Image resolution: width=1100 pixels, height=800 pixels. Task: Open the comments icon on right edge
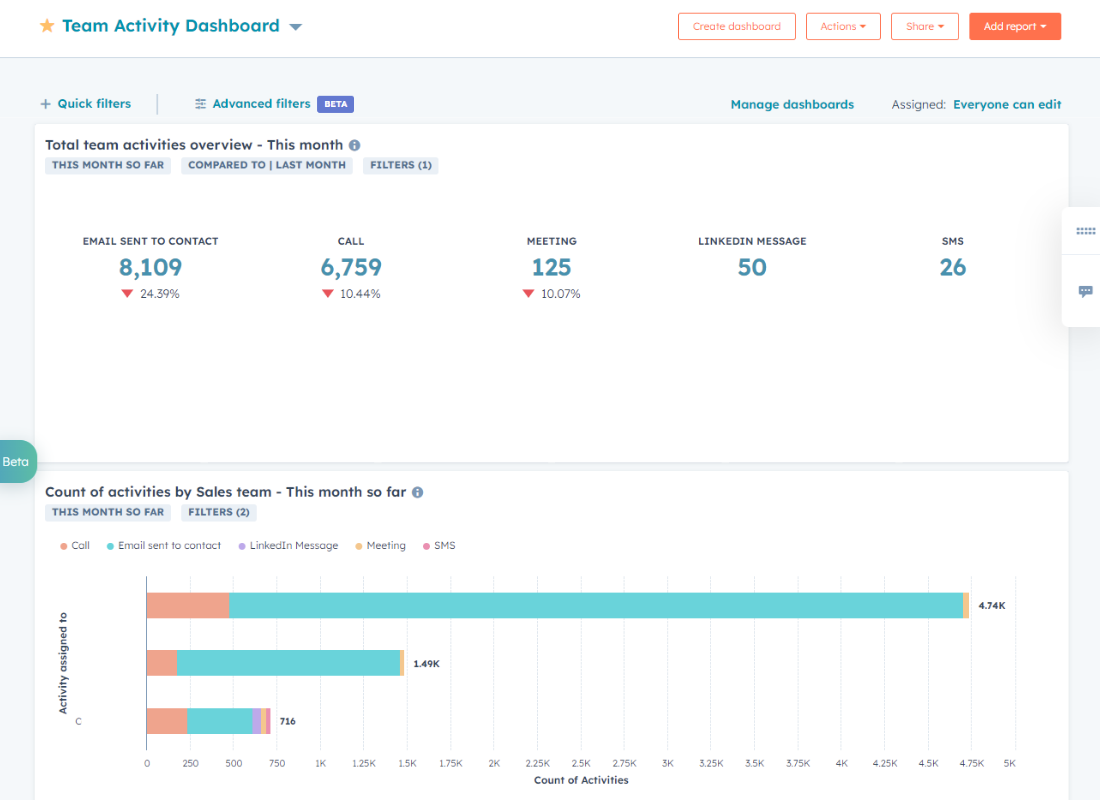tap(1085, 291)
